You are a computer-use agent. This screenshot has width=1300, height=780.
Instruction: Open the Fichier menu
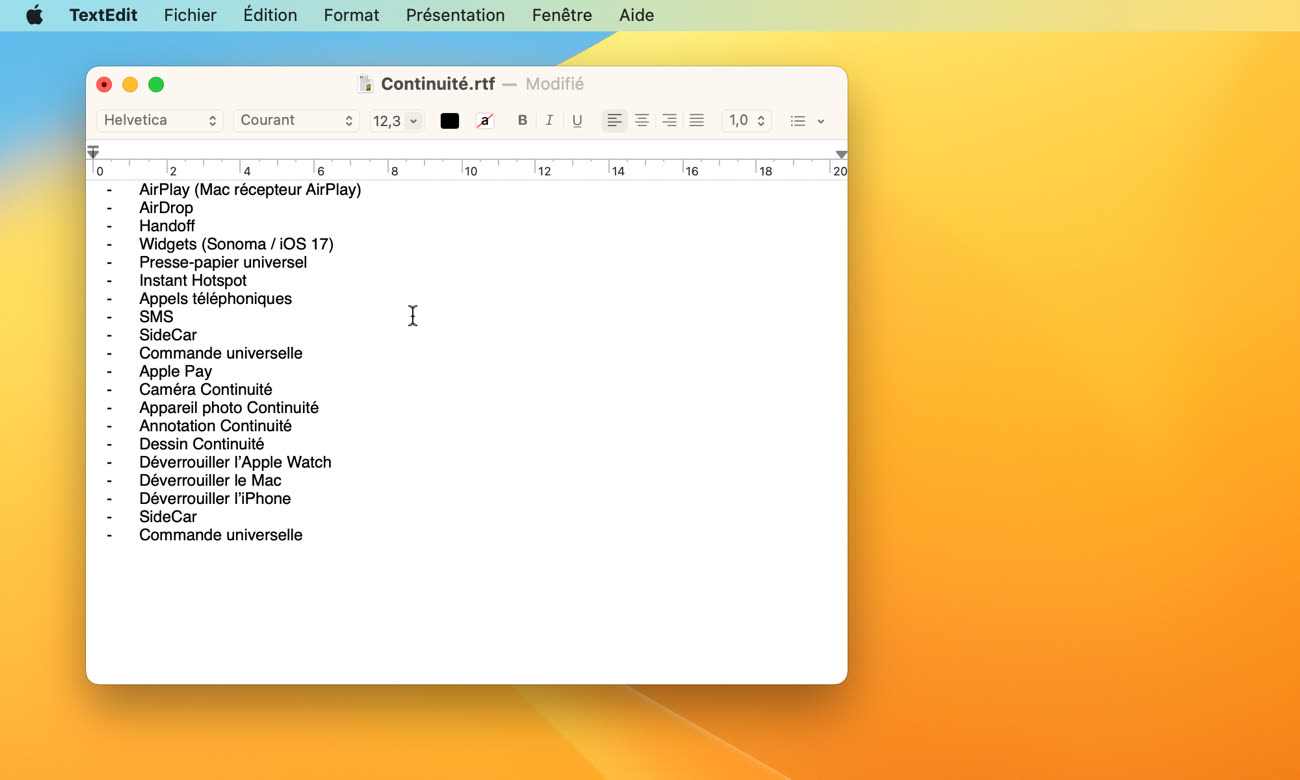click(190, 15)
